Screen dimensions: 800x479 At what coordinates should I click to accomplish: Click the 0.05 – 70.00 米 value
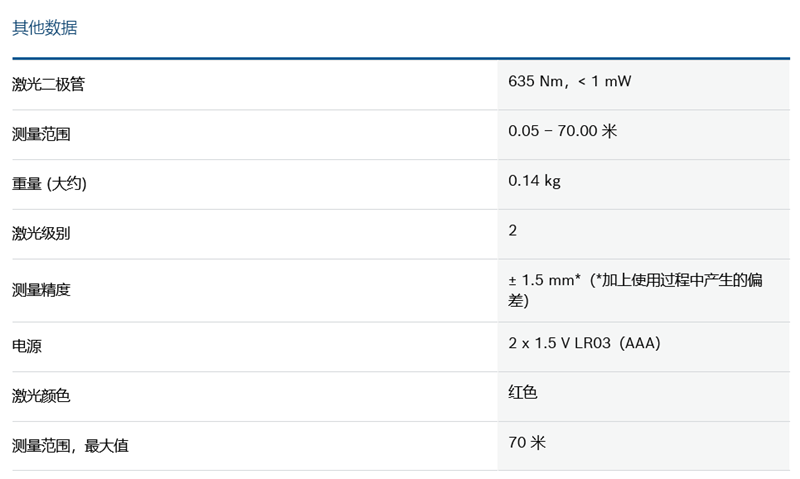(x=562, y=131)
